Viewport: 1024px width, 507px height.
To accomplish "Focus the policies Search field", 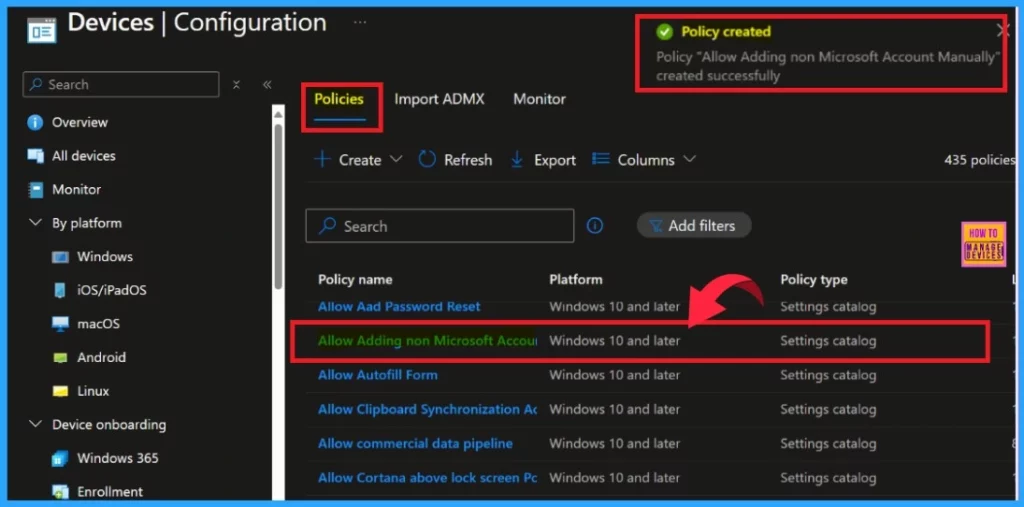I will (x=440, y=226).
